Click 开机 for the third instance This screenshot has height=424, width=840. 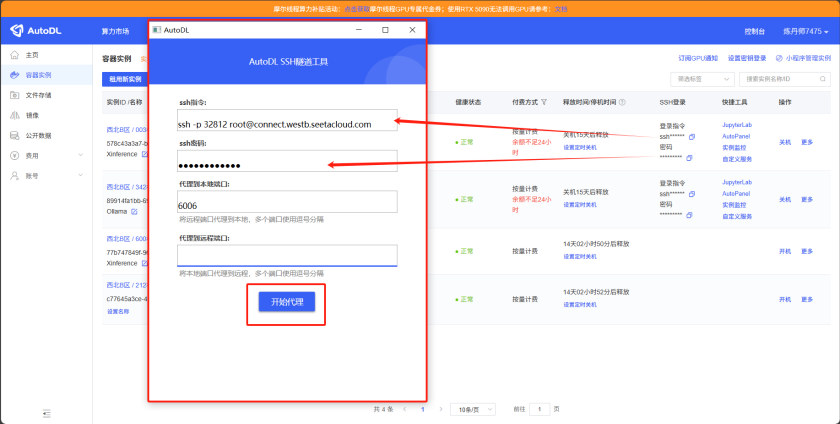pyautogui.click(x=785, y=251)
